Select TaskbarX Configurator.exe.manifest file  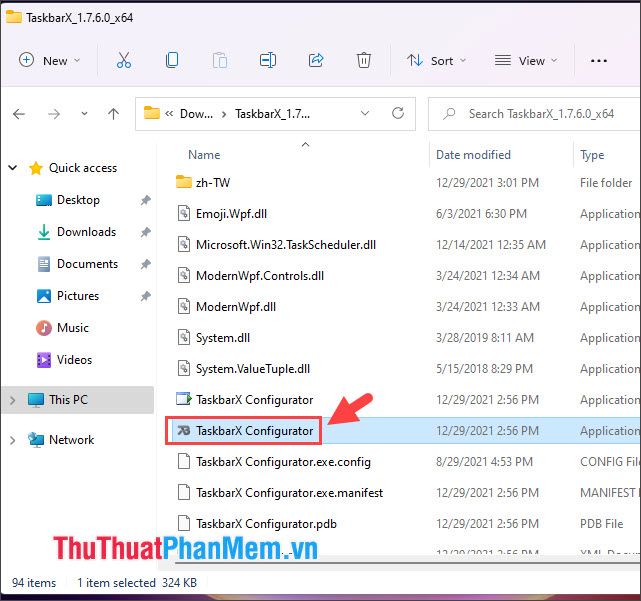pos(289,493)
